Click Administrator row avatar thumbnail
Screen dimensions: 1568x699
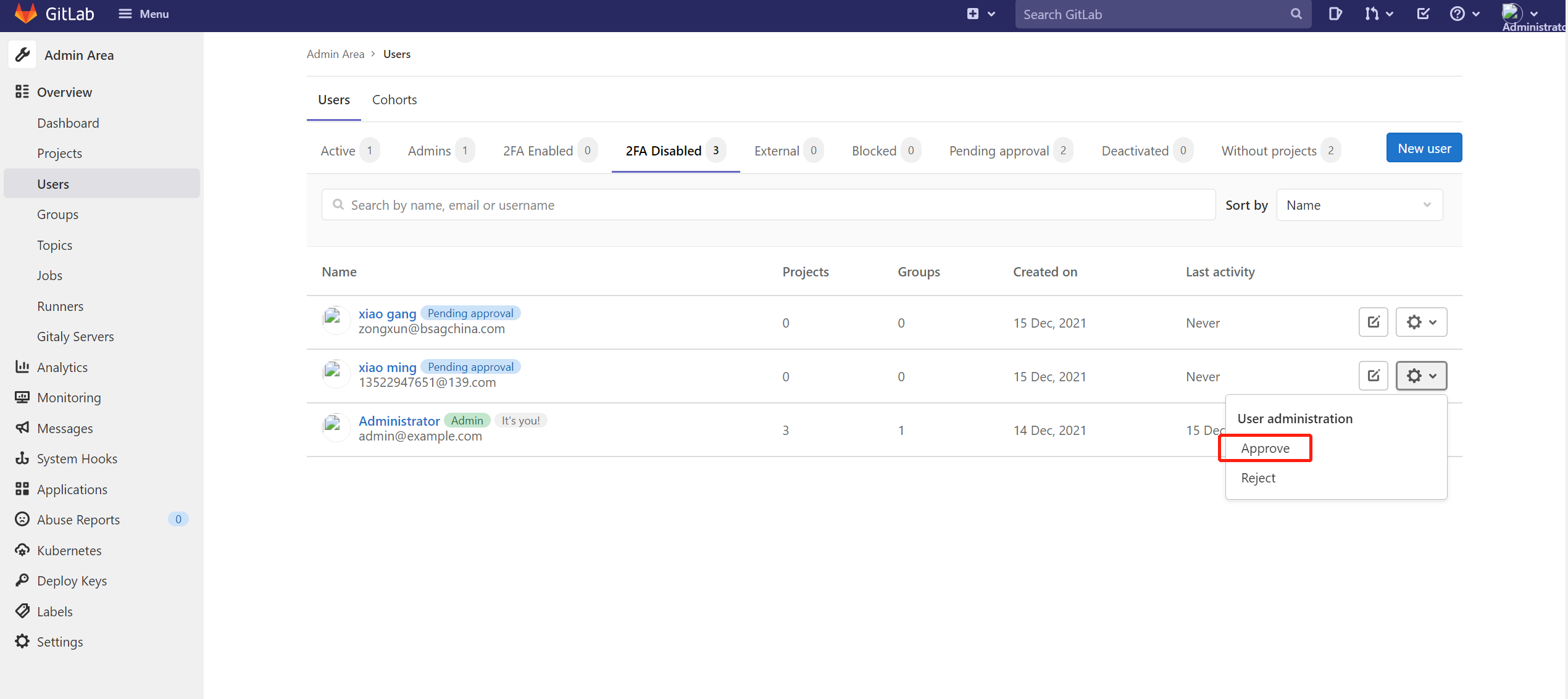point(336,428)
